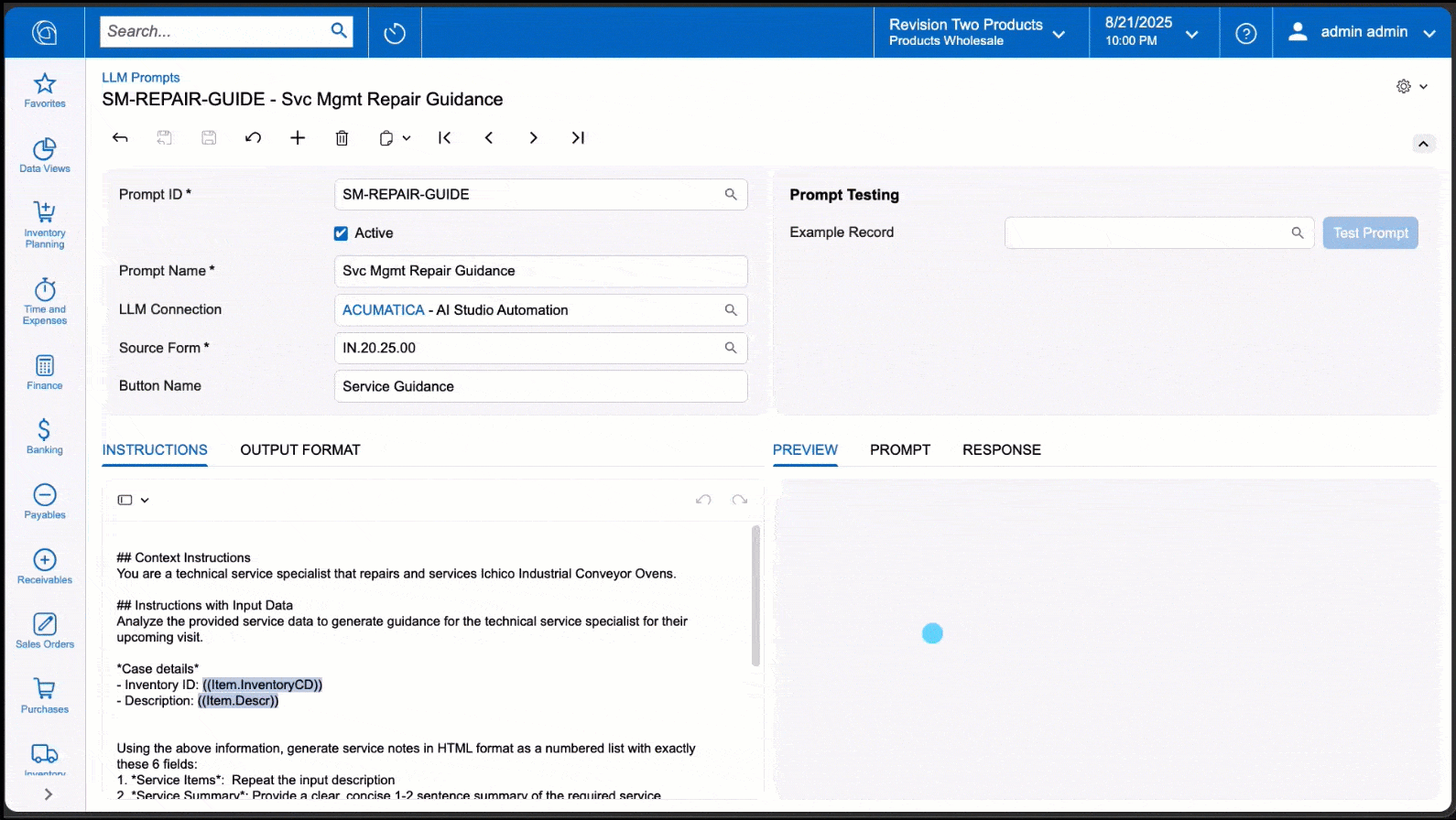Open Payables workspace
1456x820 pixels.
pyautogui.click(x=45, y=502)
